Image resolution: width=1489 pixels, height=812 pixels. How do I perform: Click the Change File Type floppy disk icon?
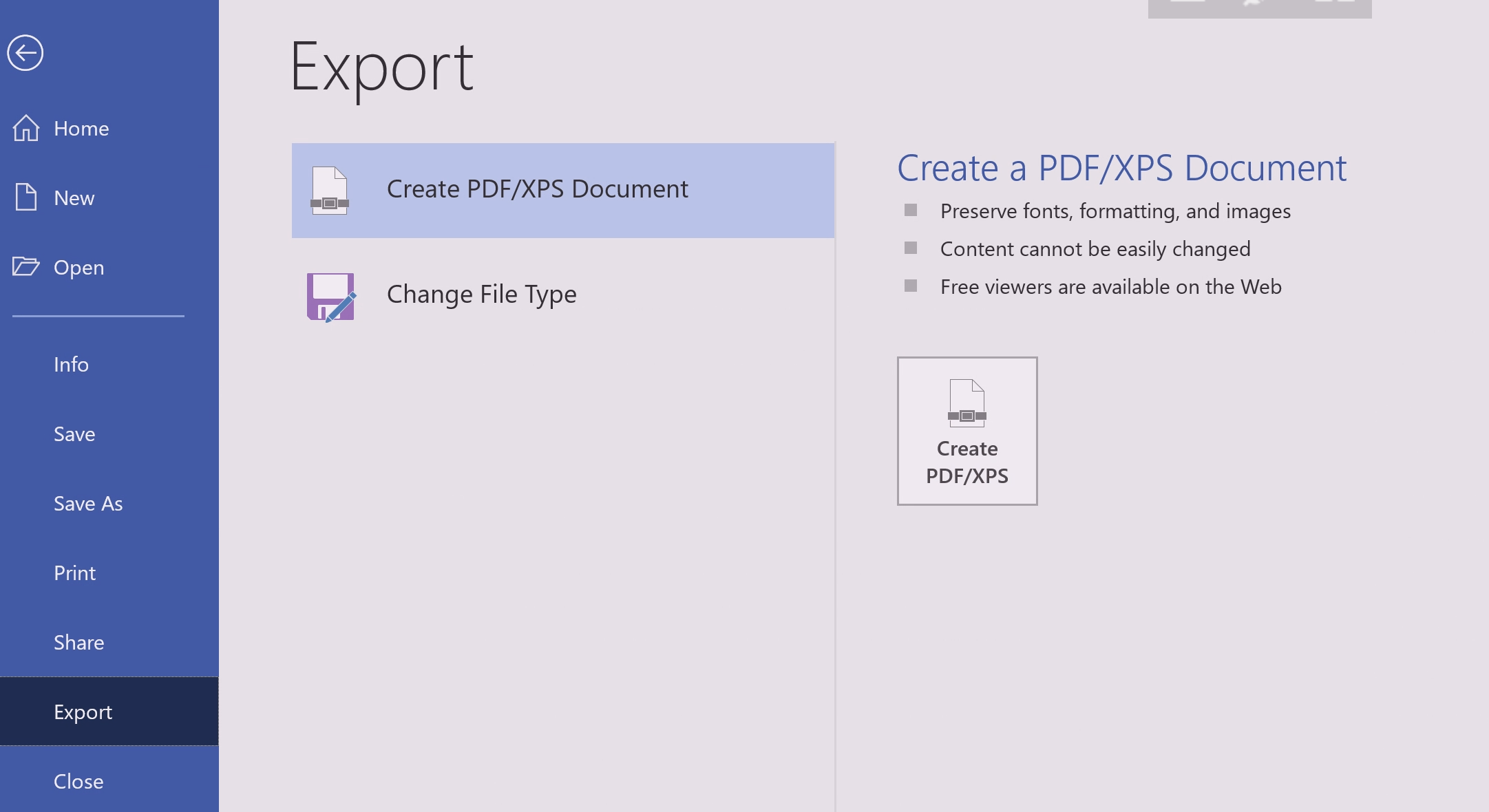331,297
